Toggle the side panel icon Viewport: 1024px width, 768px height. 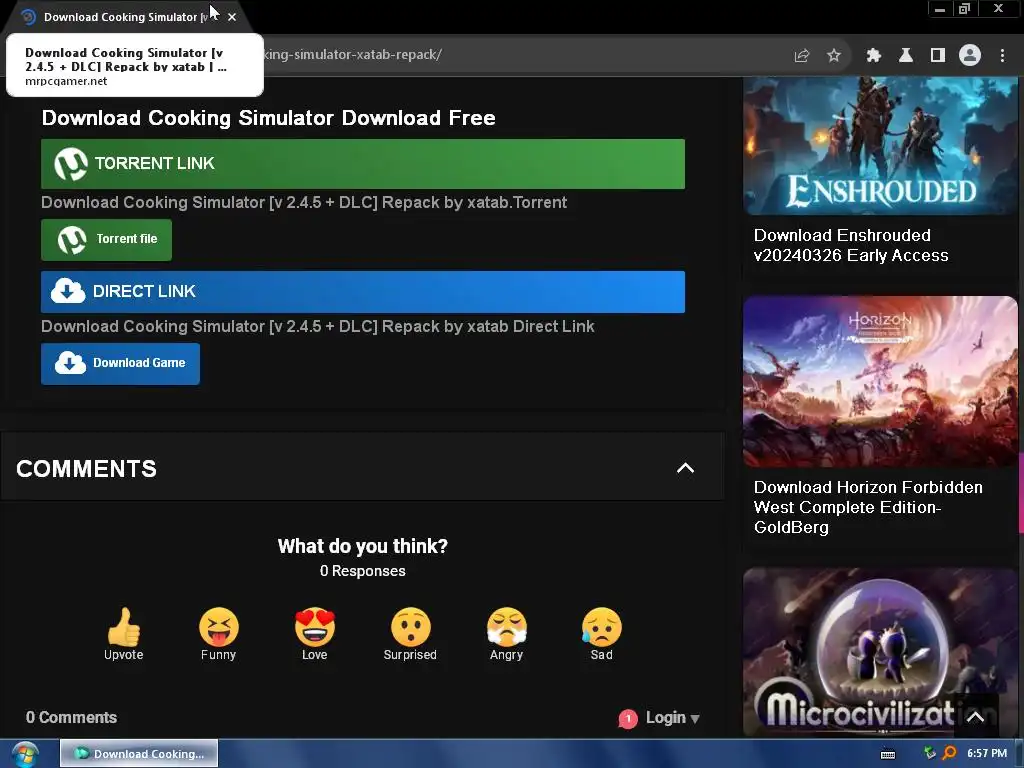pos(938,56)
